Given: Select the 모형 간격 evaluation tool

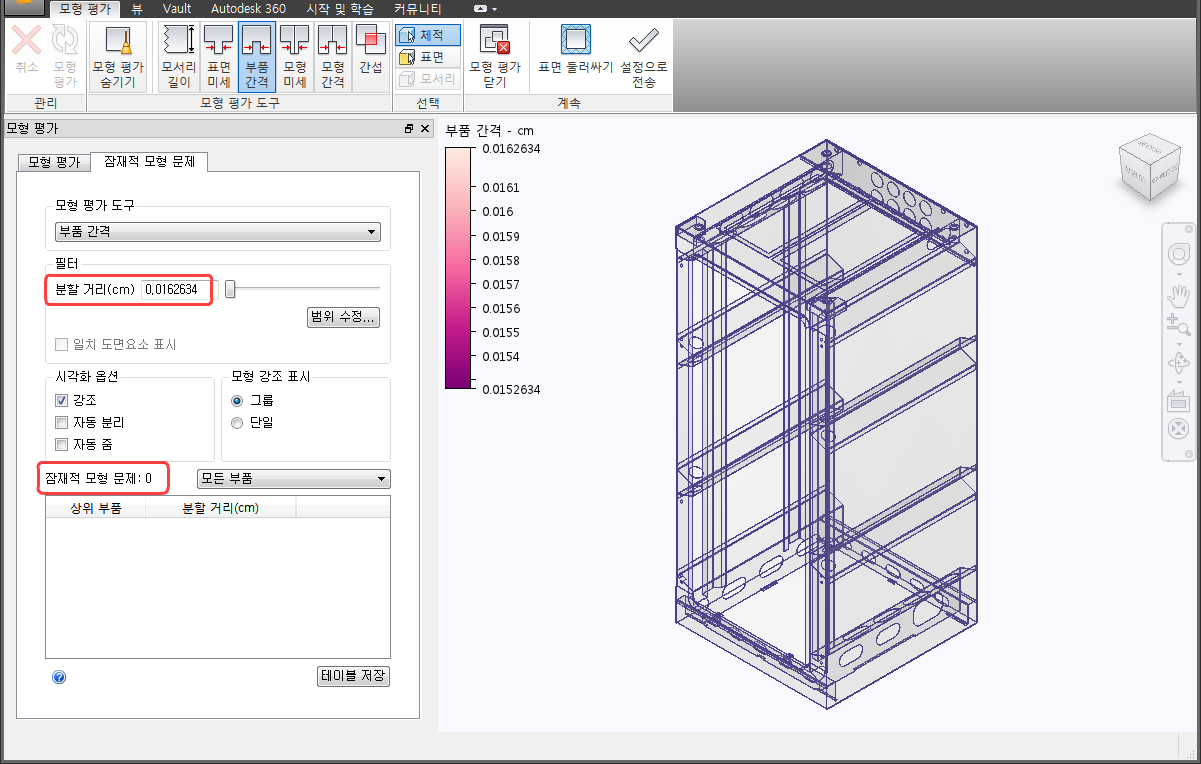Looking at the screenshot, I should tap(332, 57).
